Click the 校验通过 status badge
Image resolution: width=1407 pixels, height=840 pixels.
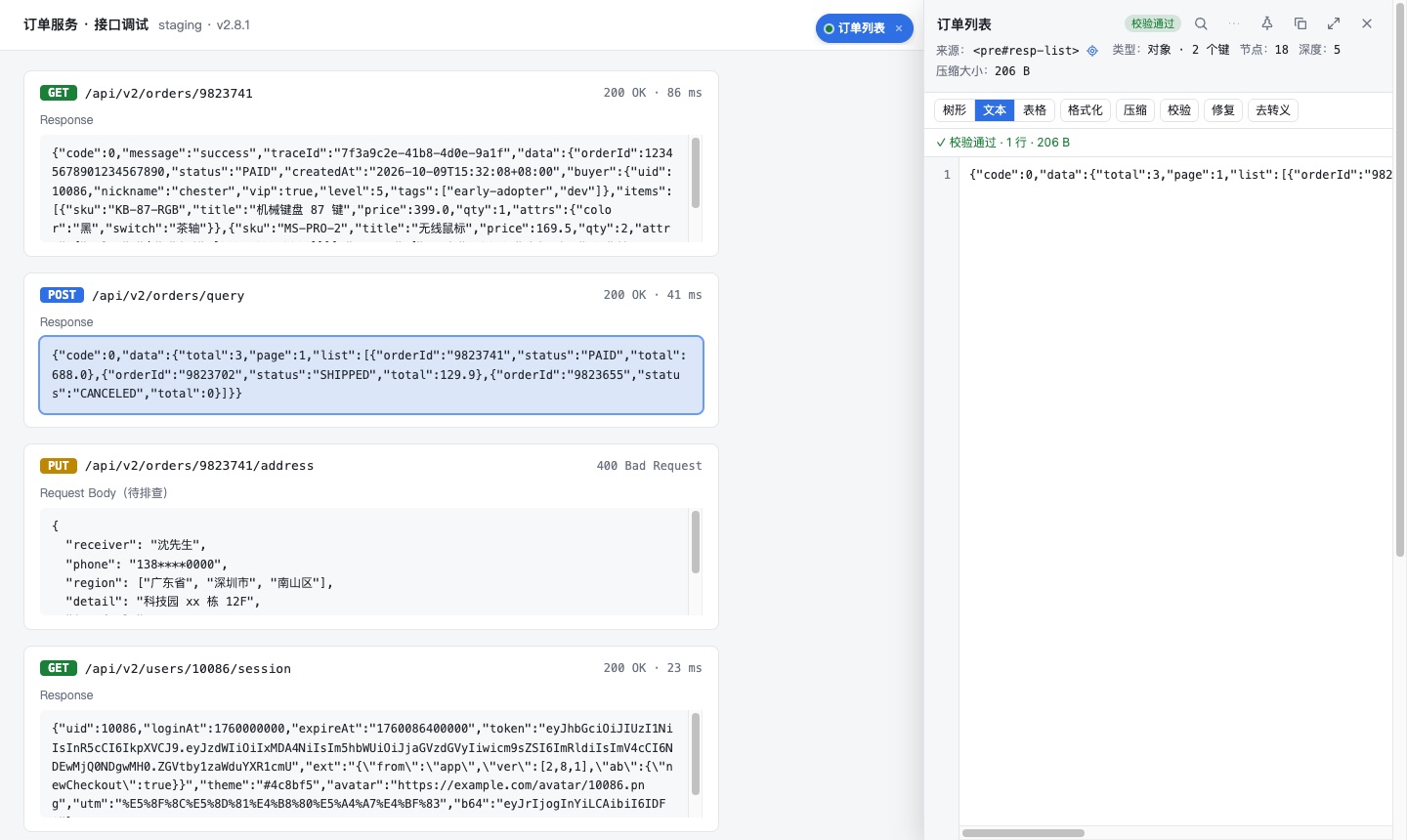click(1153, 23)
